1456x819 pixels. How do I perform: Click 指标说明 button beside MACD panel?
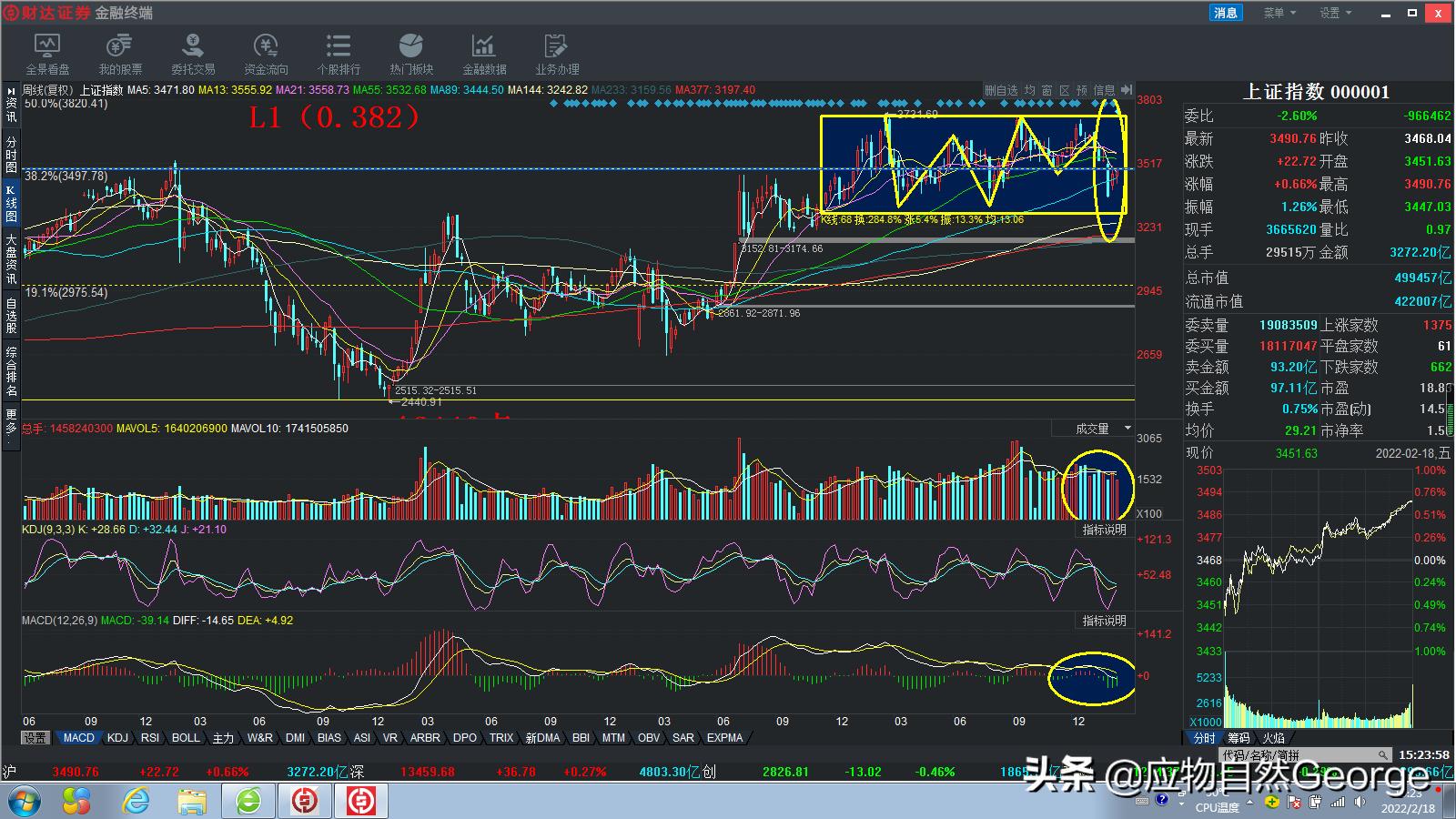1104,621
